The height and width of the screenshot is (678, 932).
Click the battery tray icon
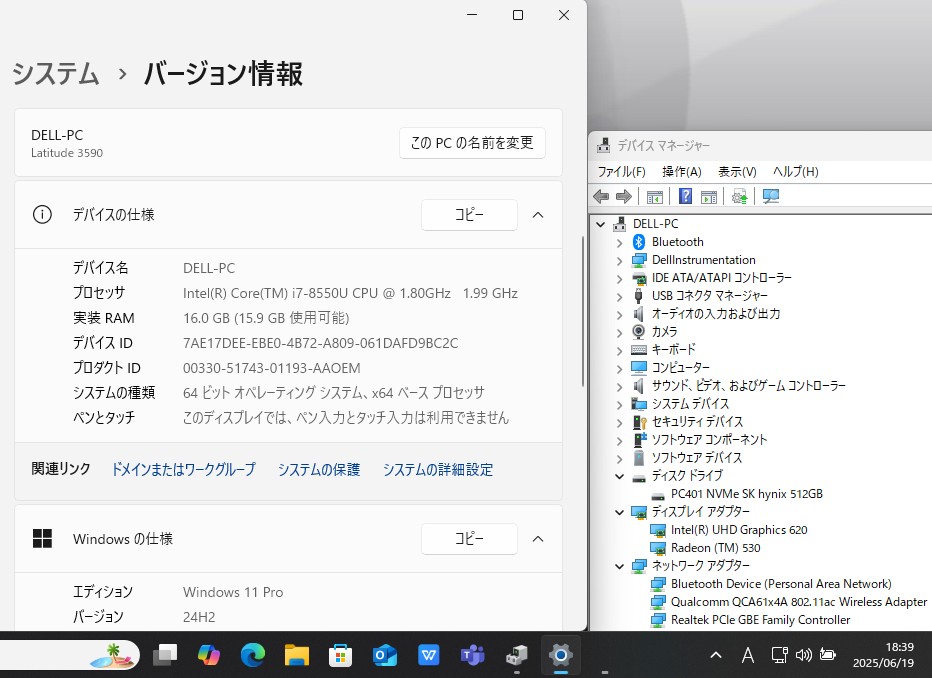tap(827, 655)
